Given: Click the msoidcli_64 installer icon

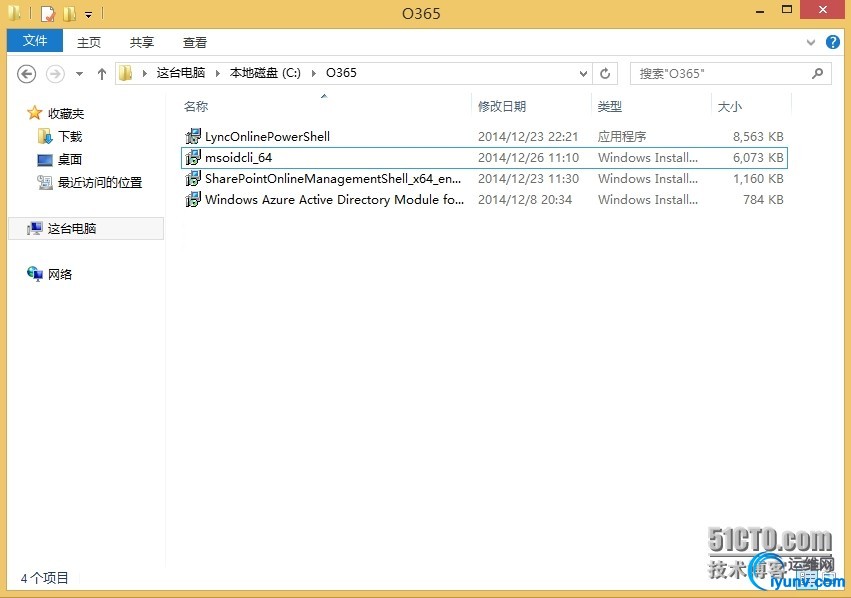Looking at the screenshot, I should (x=193, y=157).
